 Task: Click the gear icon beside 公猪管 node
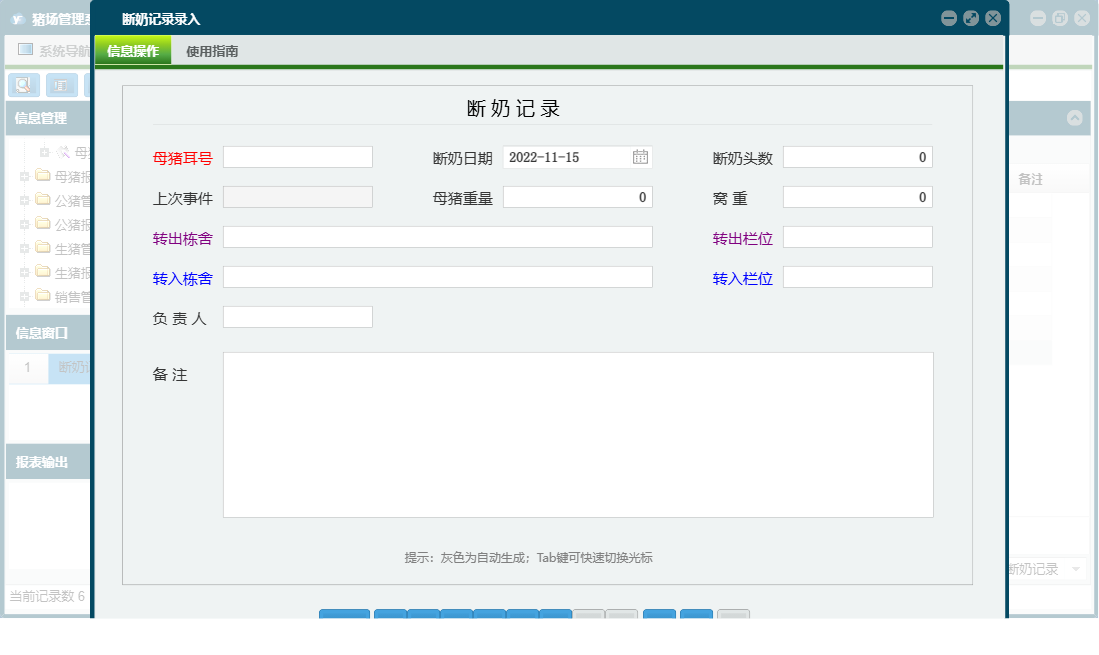(23, 200)
